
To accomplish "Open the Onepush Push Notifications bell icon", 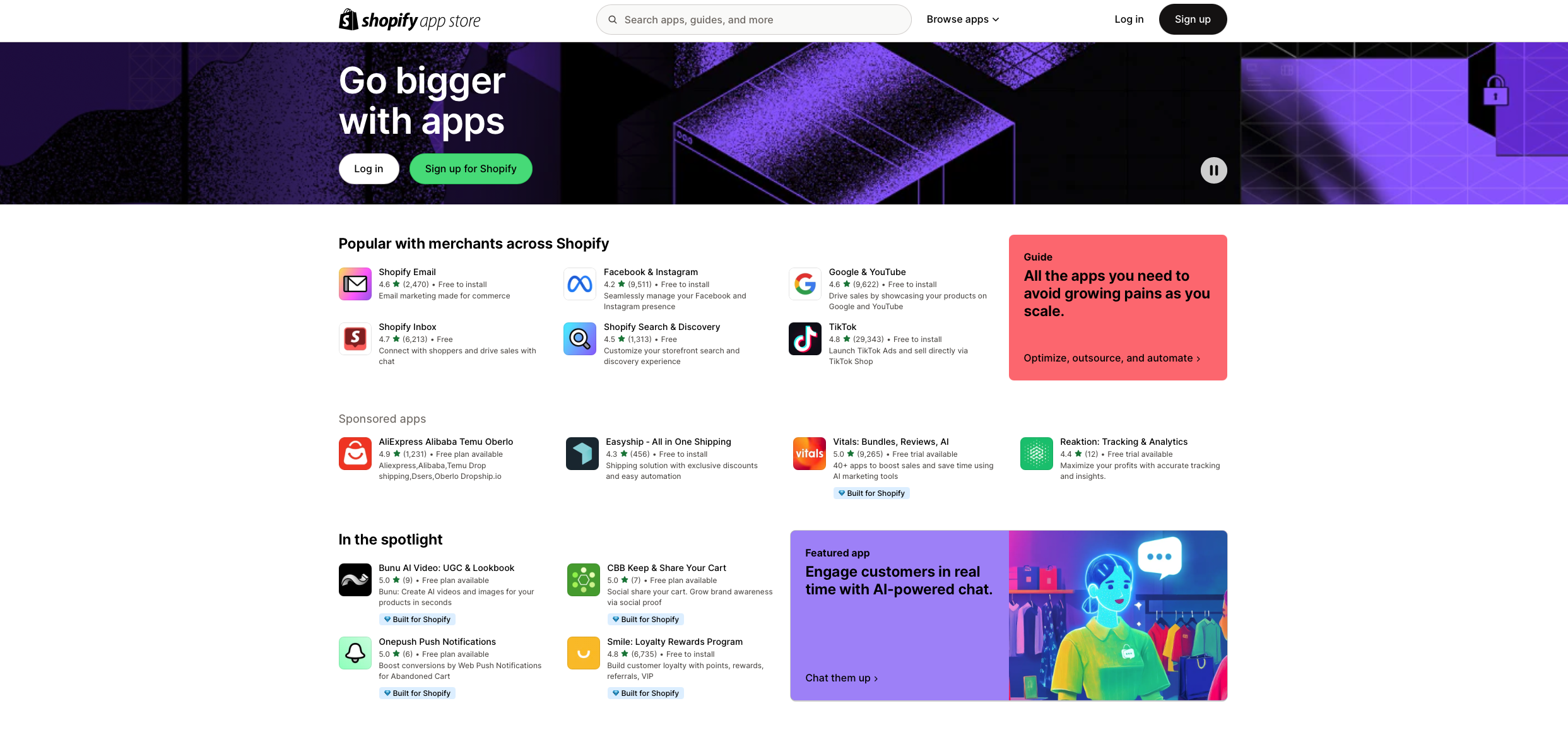I will (x=355, y=653).
